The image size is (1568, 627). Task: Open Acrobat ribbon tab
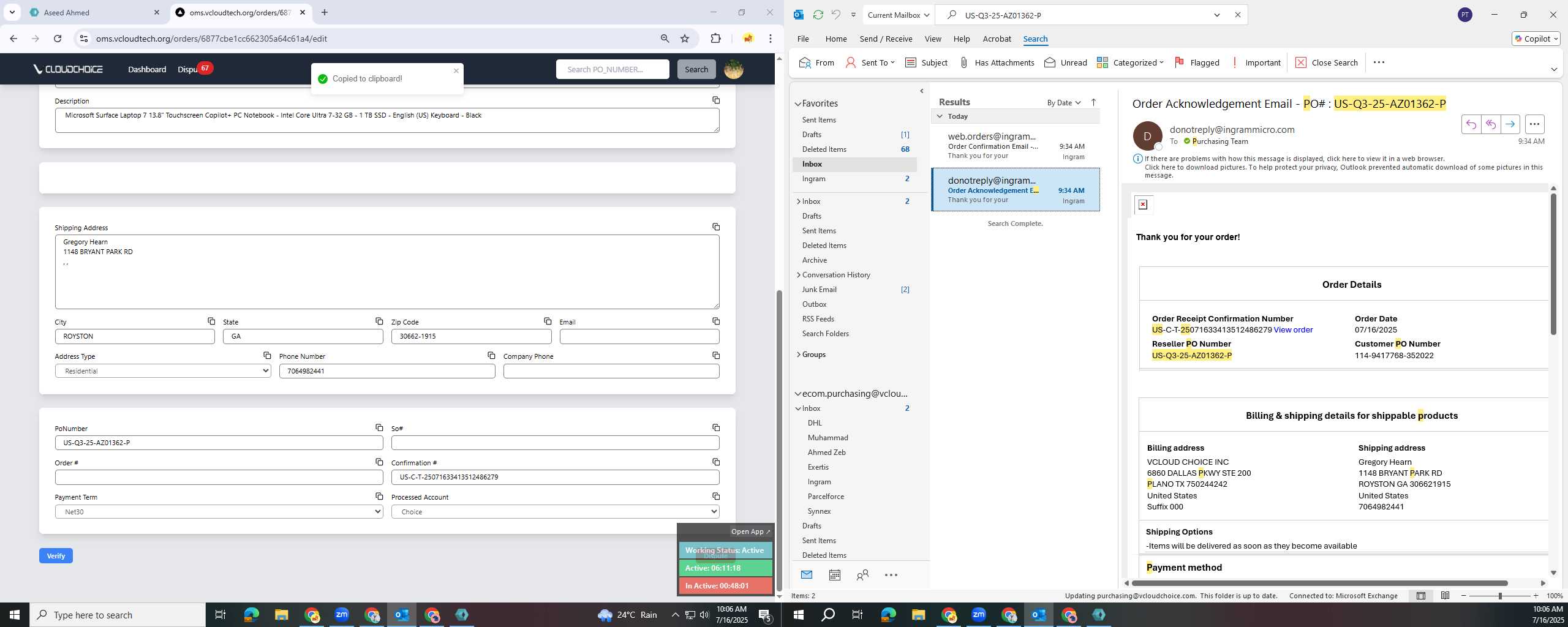997,39
